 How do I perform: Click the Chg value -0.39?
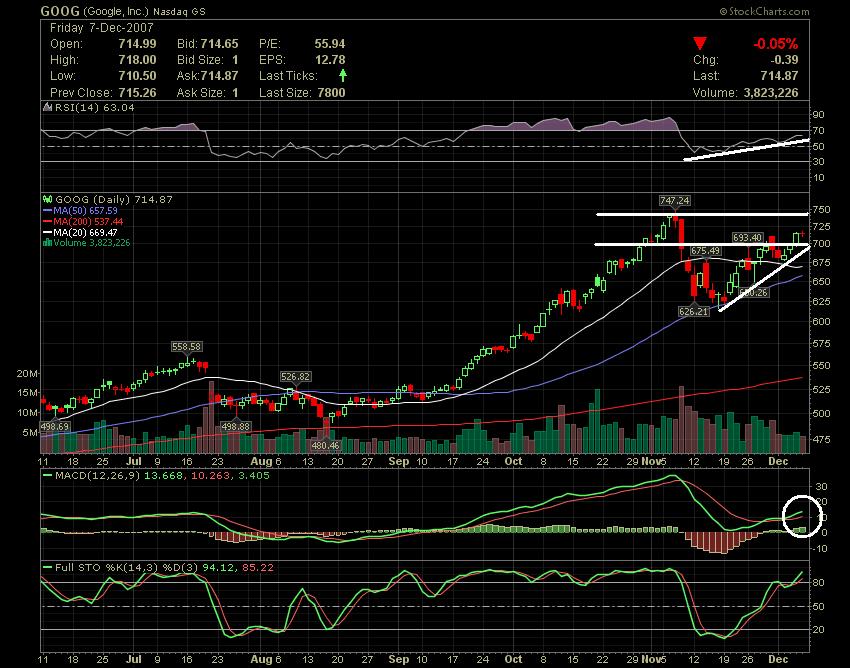(784, 60)
